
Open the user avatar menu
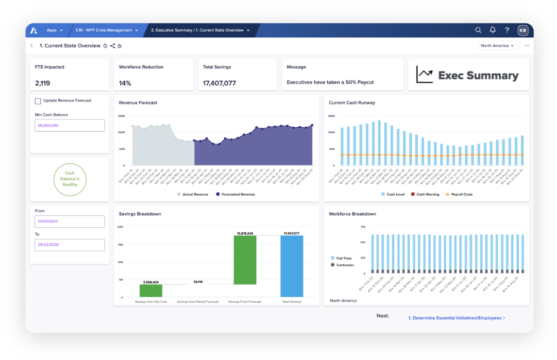(523, 30)
